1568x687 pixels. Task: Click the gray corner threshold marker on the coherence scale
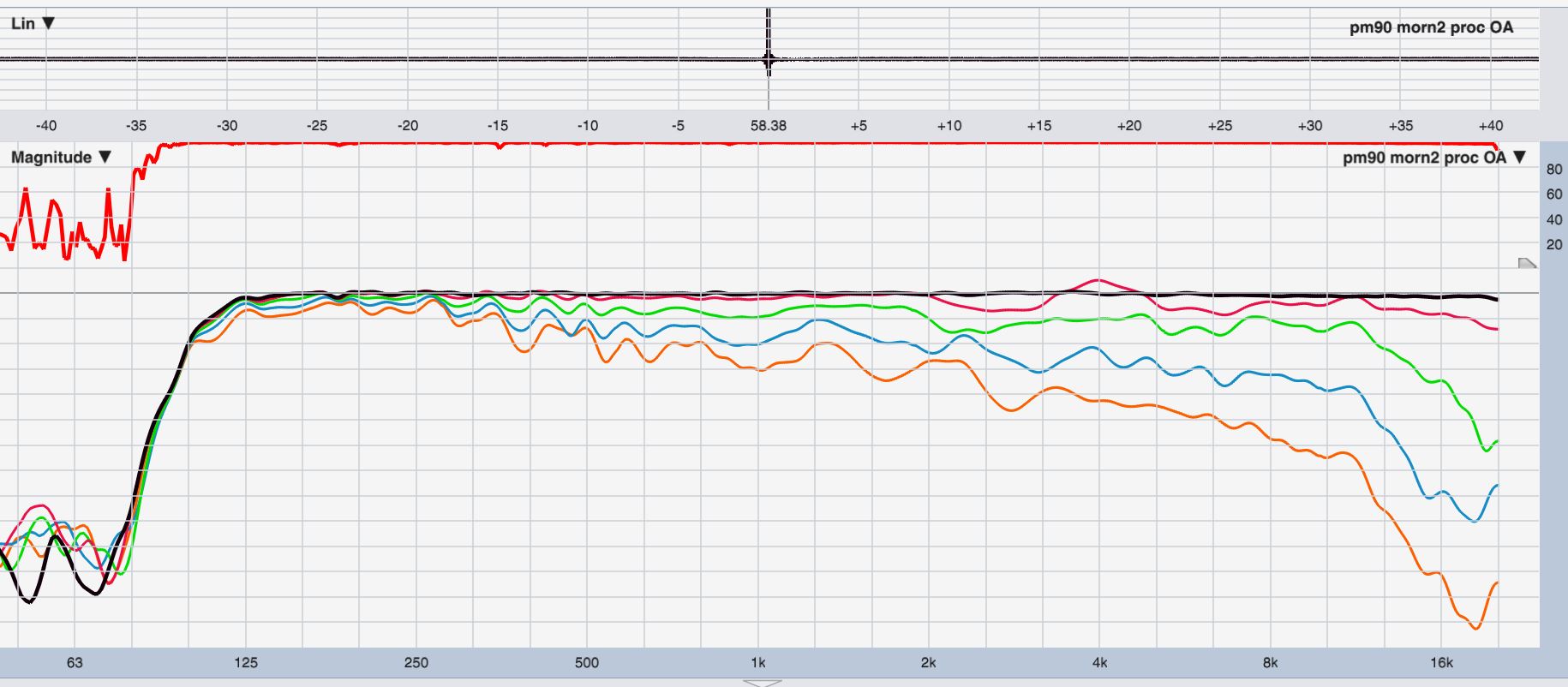(x=1527, y=263)
